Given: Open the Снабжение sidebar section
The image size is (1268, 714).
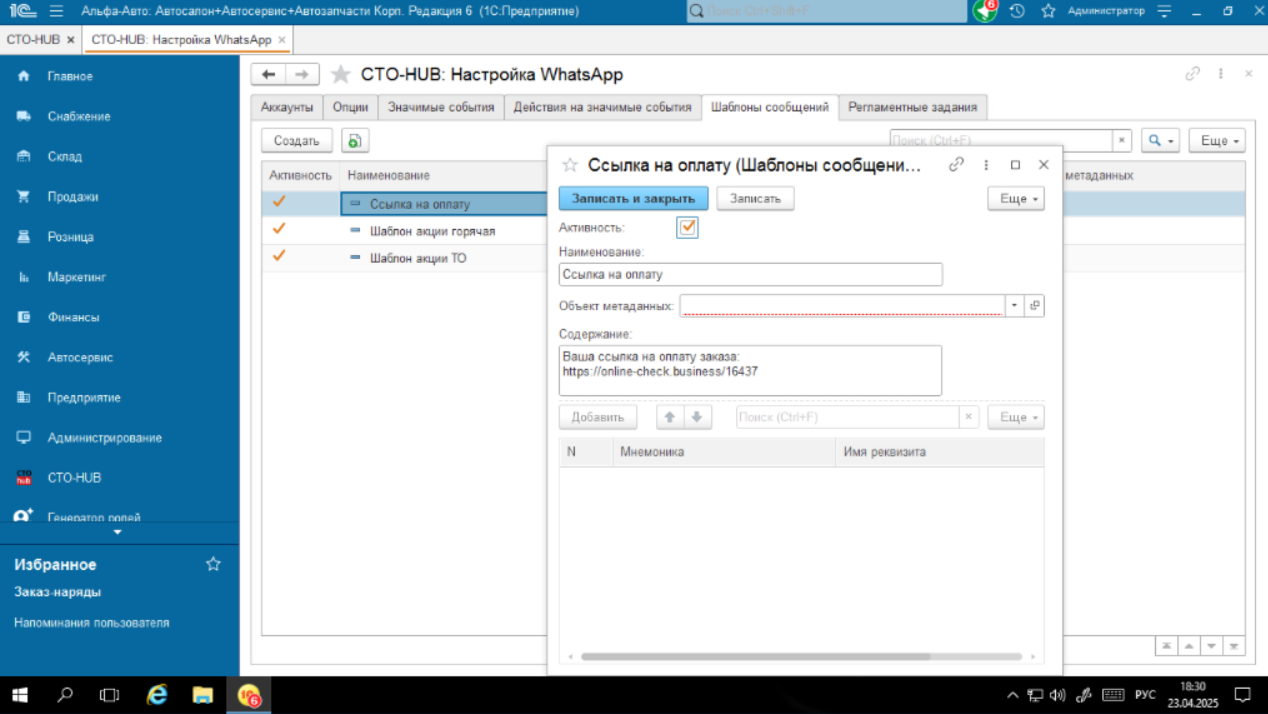Looking at the screenshot, I should tap(78, 116).
